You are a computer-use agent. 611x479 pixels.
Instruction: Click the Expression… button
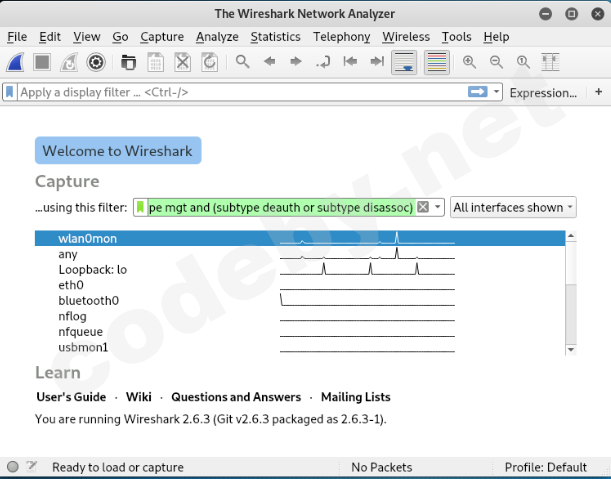click(x=543, y=93)
